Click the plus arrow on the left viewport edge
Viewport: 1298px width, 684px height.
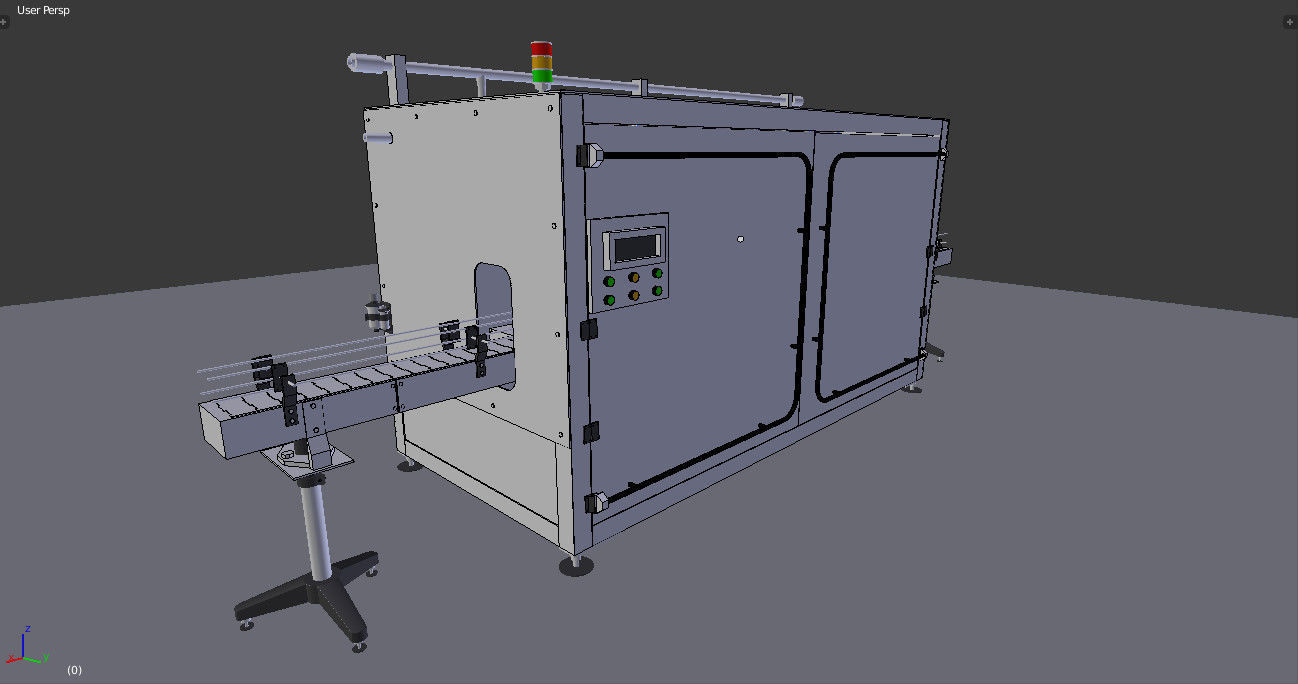(x=4, y=22)
